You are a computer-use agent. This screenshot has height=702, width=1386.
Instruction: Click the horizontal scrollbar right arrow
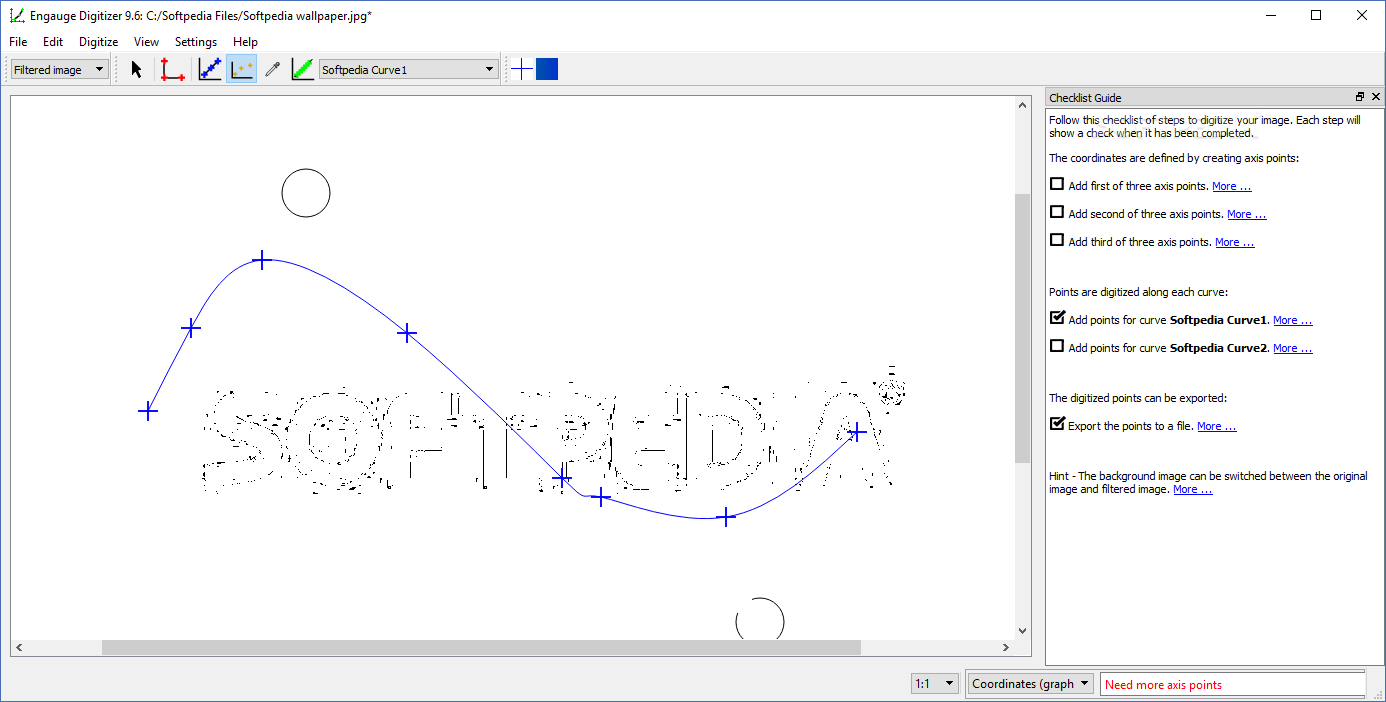coord(1006,648)
